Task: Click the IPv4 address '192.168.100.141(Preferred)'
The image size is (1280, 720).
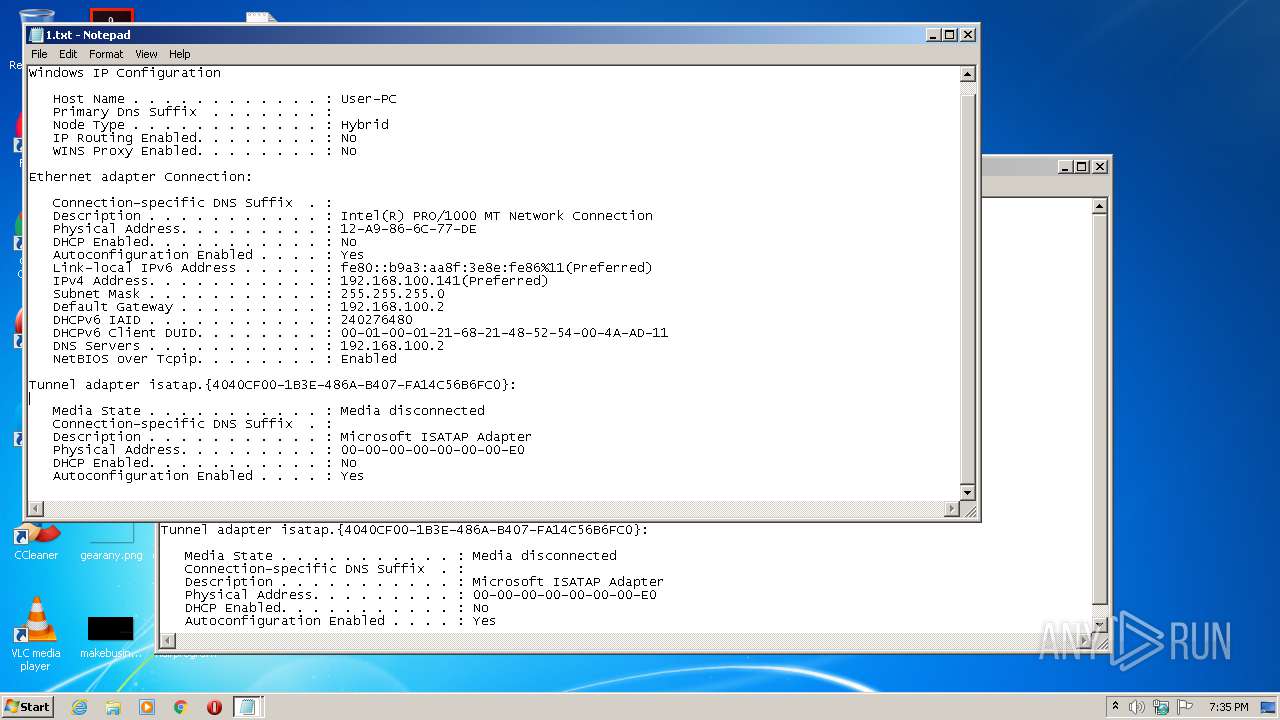Action: (444, 281)
